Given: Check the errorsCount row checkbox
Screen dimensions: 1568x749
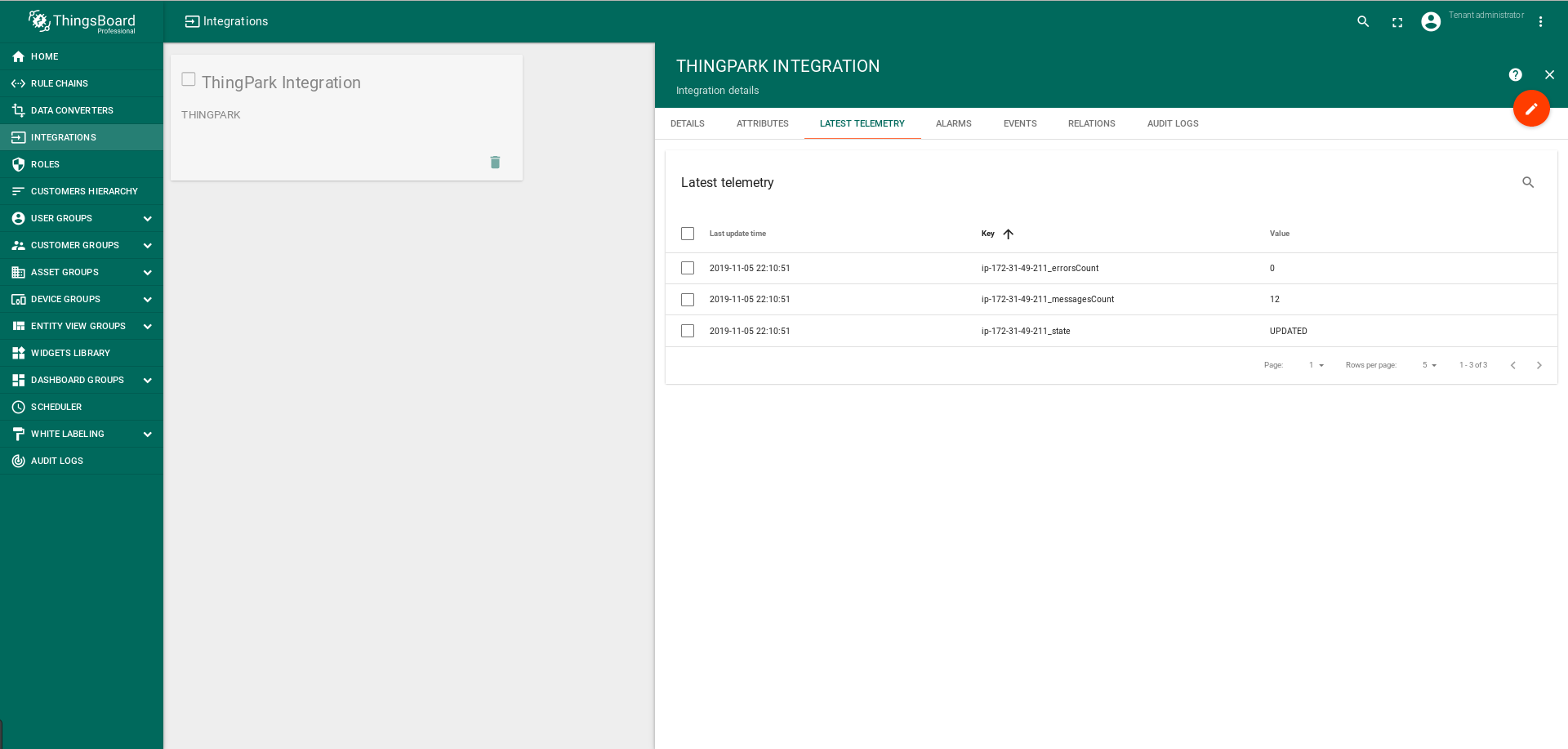Looking at the screenshot, I should (688, 268).
